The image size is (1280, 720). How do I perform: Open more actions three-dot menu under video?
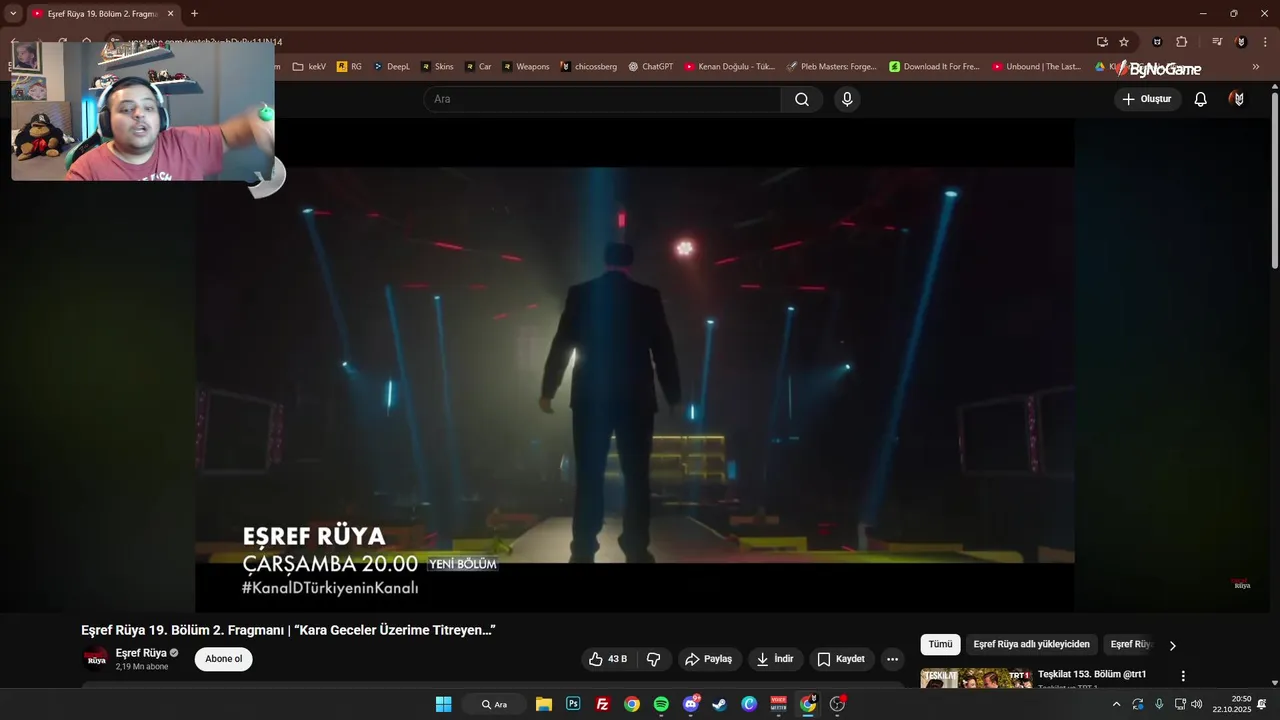click(892, 659)
